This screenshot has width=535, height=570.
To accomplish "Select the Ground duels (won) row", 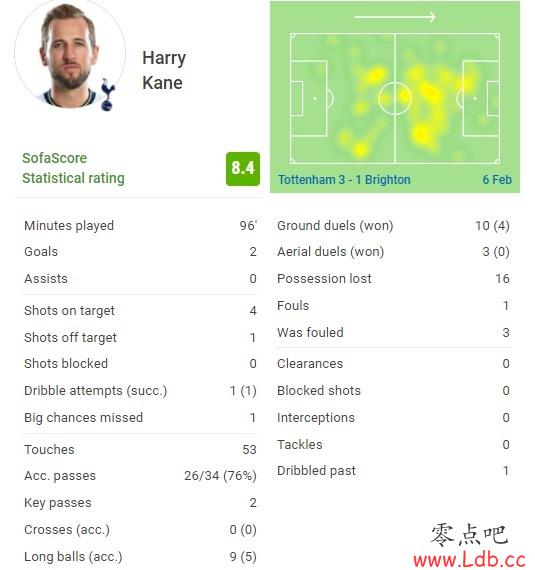I will pyautogui.click(x=393, y=225).
